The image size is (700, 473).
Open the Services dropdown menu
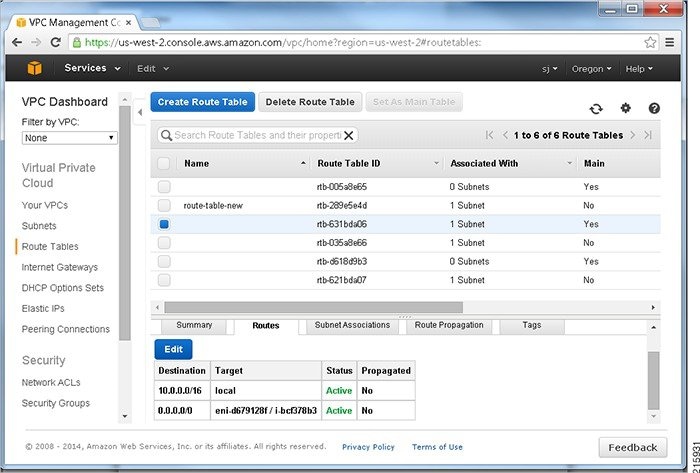[92, 68]
